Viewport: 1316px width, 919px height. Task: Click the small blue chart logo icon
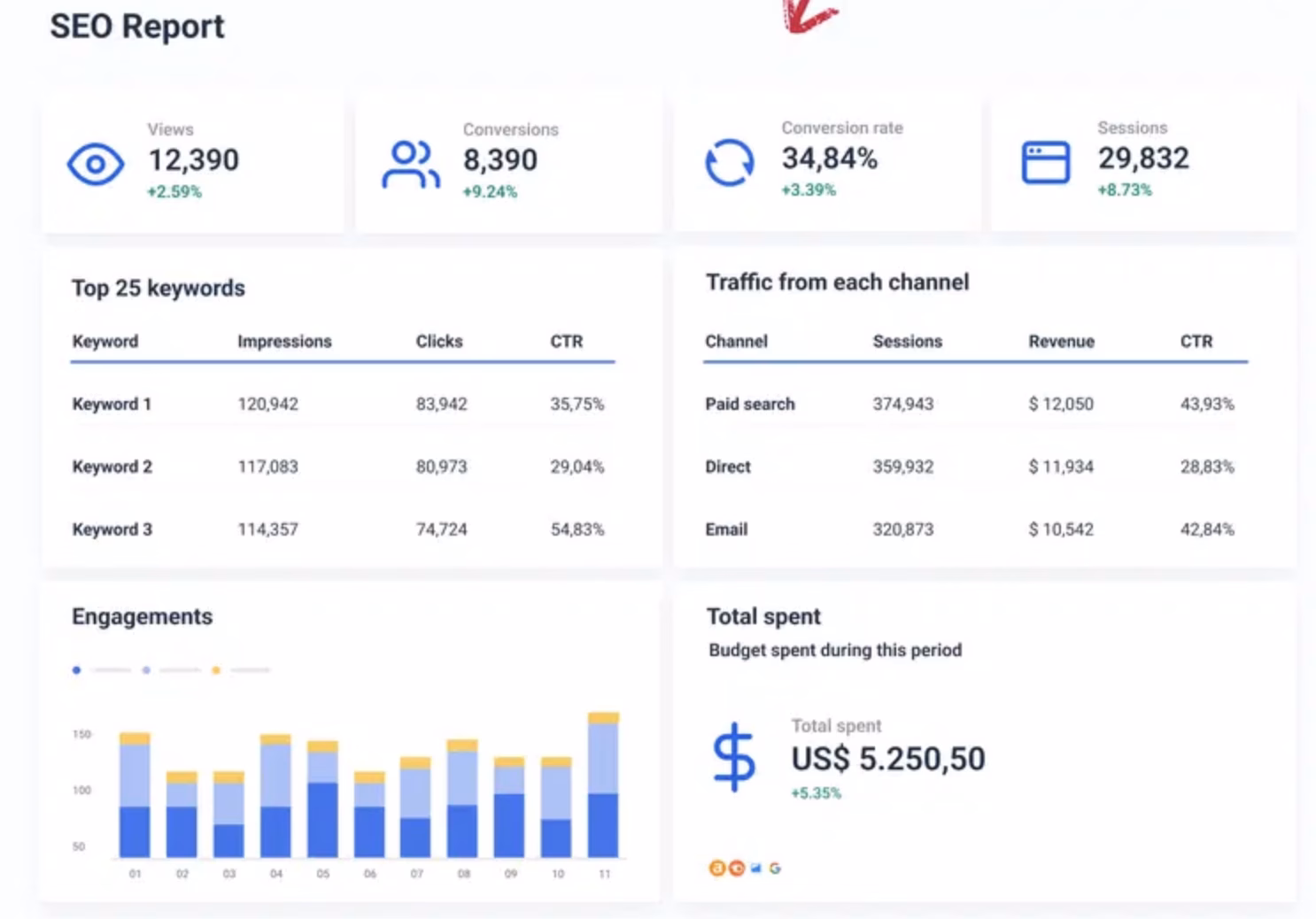pyautogui.click(x=755, y=869)
